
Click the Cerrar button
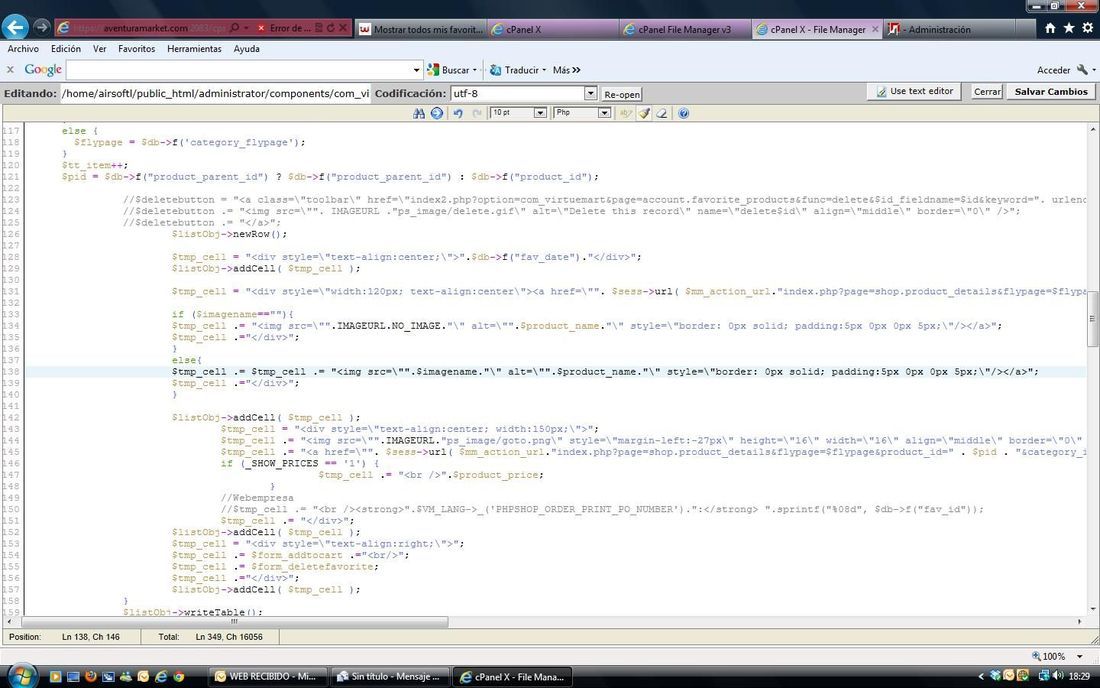pyautogui.click(x=987, y=91)
